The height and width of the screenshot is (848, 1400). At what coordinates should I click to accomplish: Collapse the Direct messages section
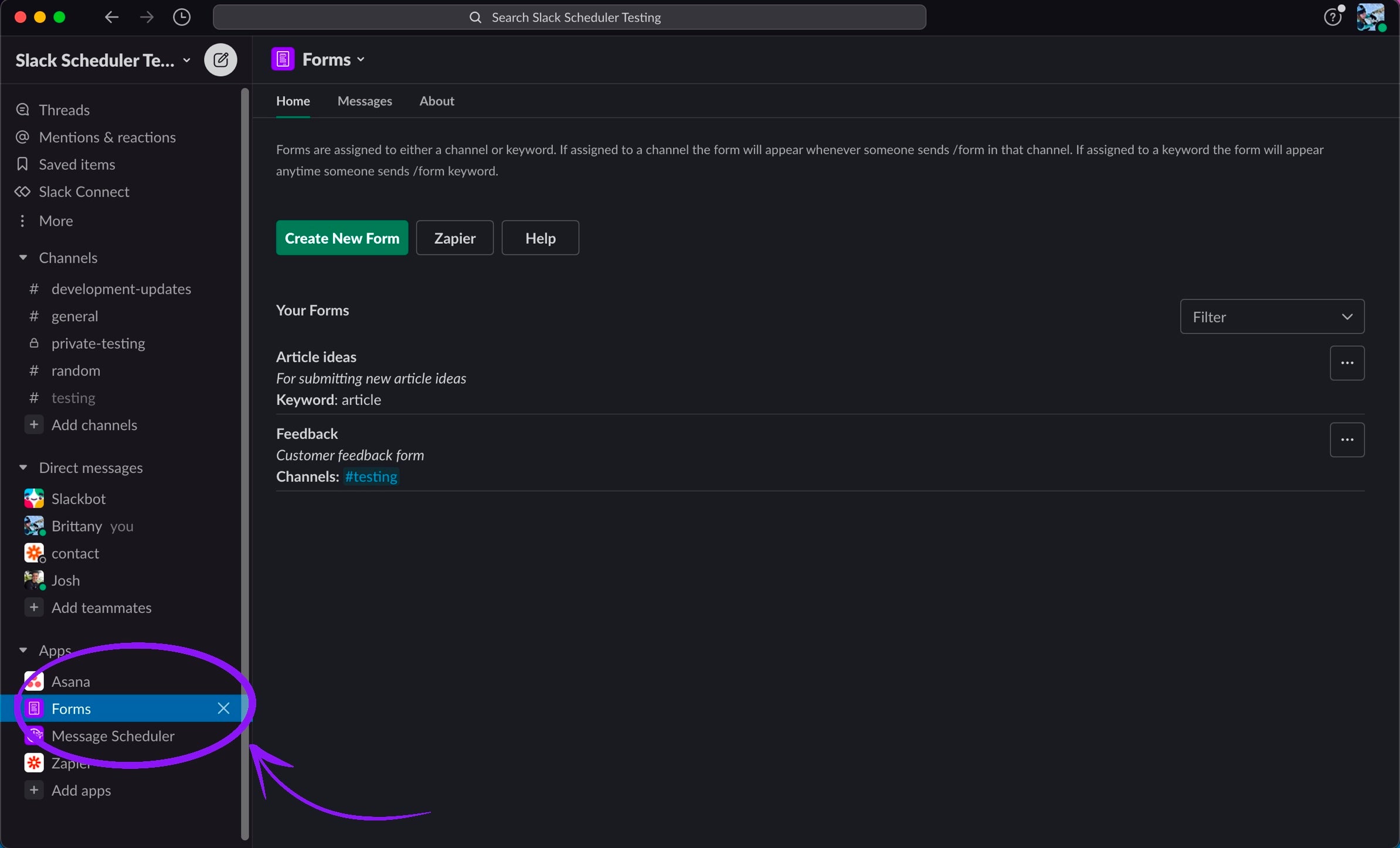click(23, 468)
